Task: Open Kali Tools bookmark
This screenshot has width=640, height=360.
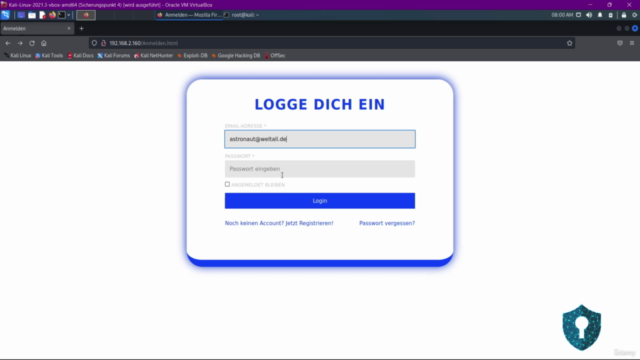Action: pyautogui.click(x=49, y=56)
